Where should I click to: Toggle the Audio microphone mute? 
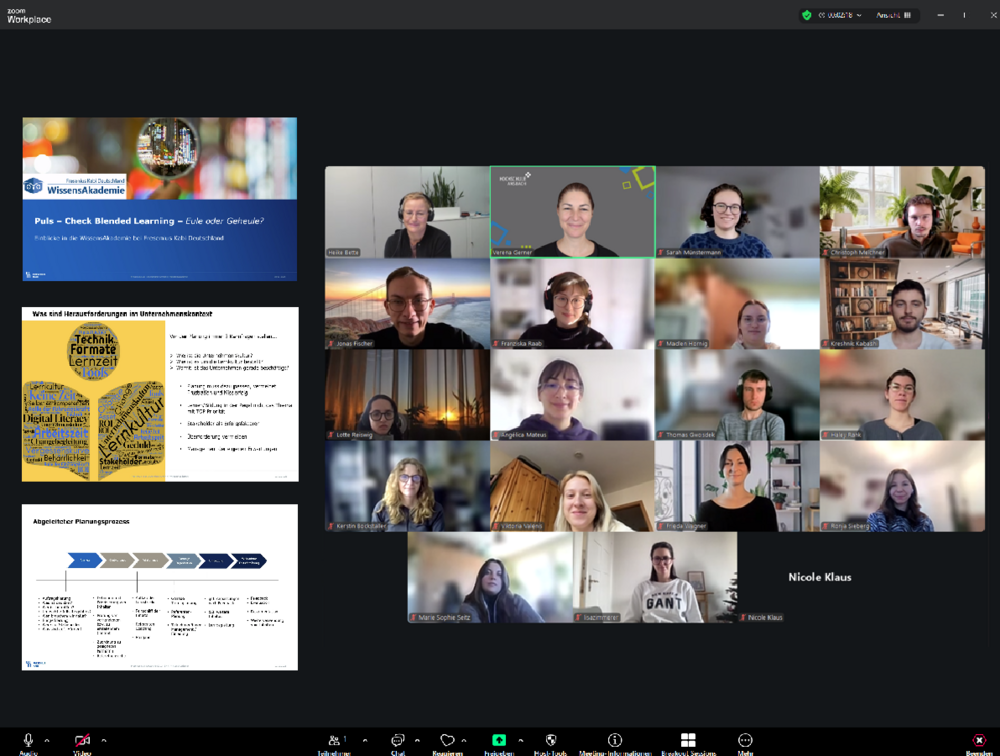coord(28,741)
